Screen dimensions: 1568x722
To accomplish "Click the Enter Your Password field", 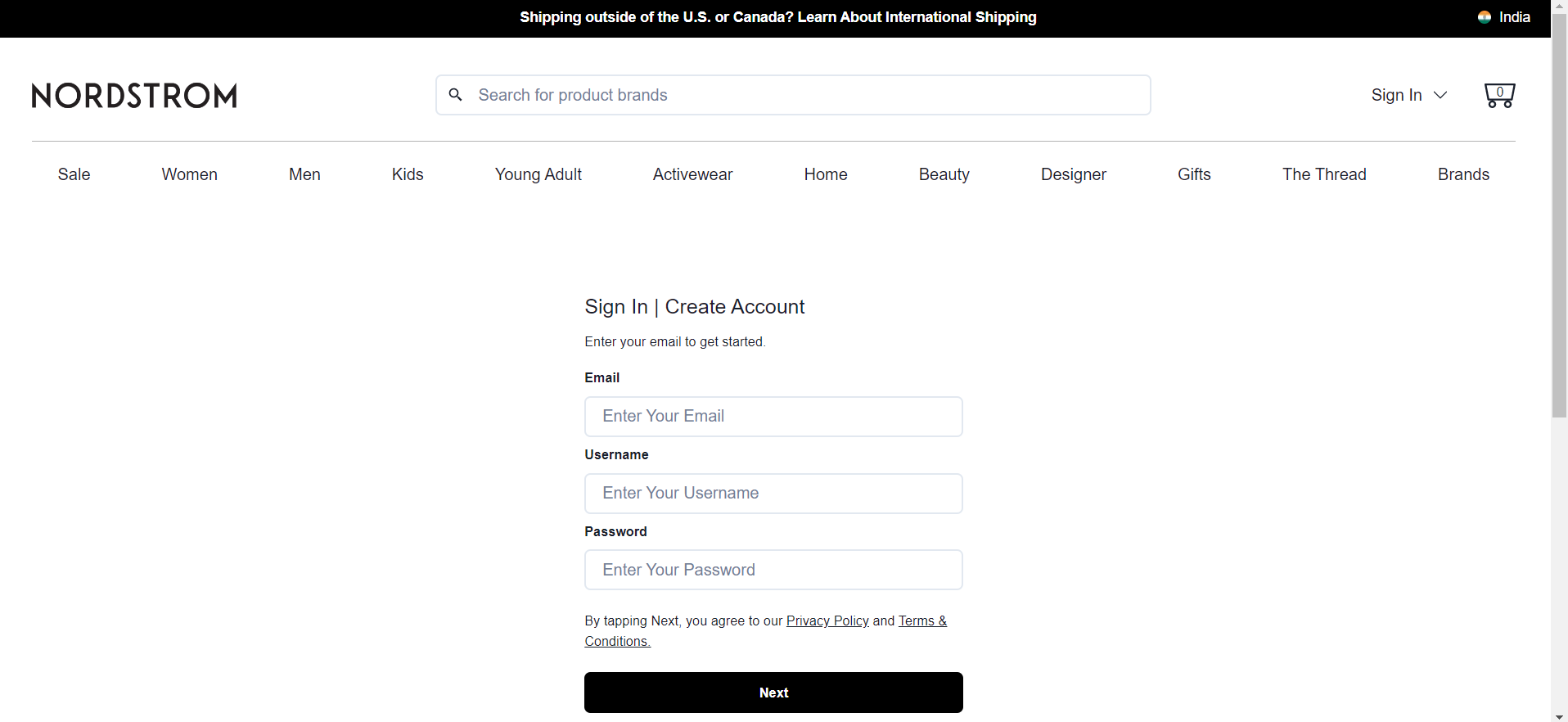I will pos(773,569).
